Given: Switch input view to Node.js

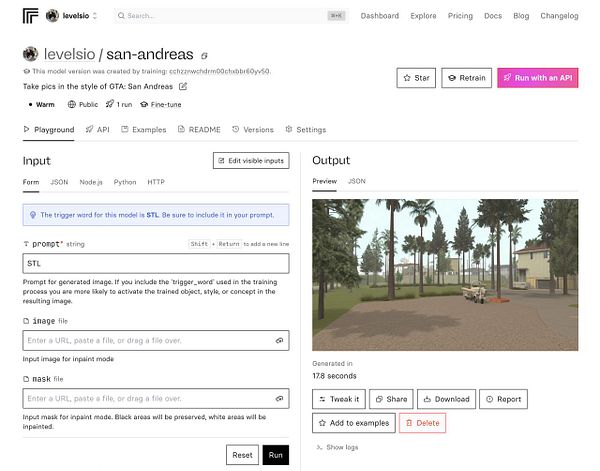Looking at the screenshot, I should (91, 182).
